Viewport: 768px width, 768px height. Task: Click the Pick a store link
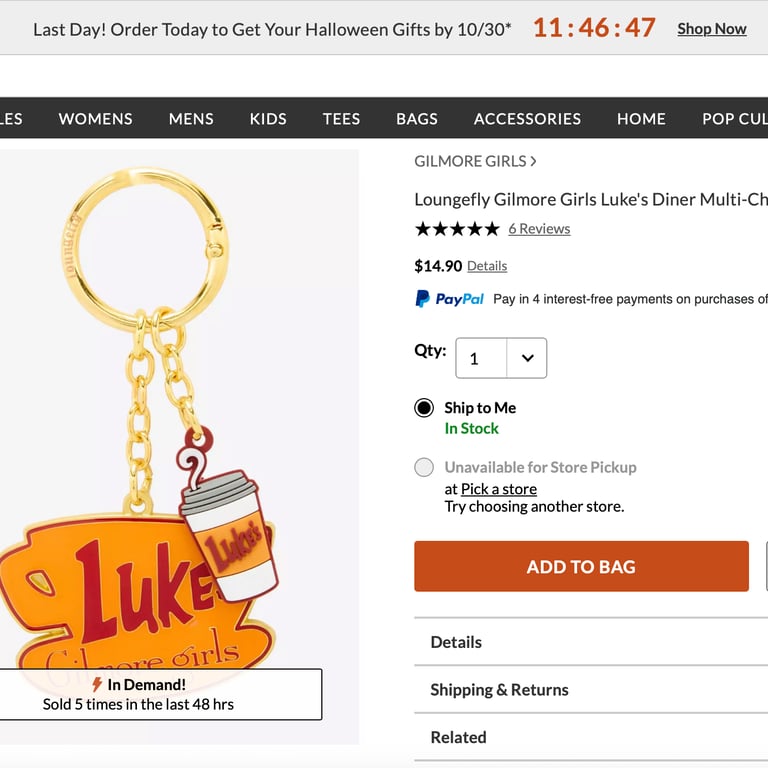[498, 489]
